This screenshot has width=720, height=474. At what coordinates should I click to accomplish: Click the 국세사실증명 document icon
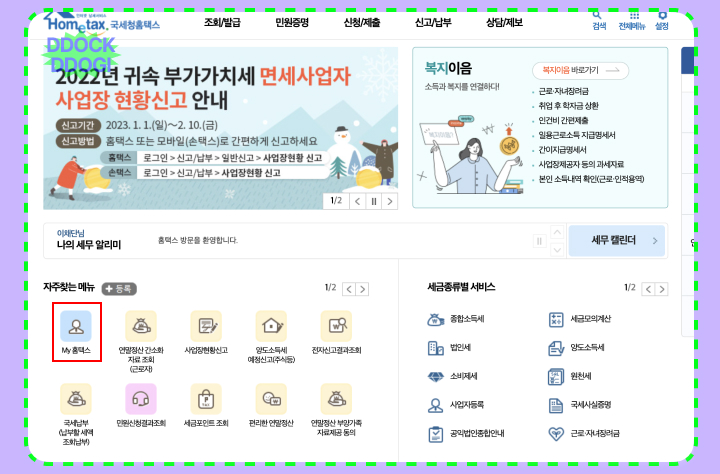coord(556,405)
